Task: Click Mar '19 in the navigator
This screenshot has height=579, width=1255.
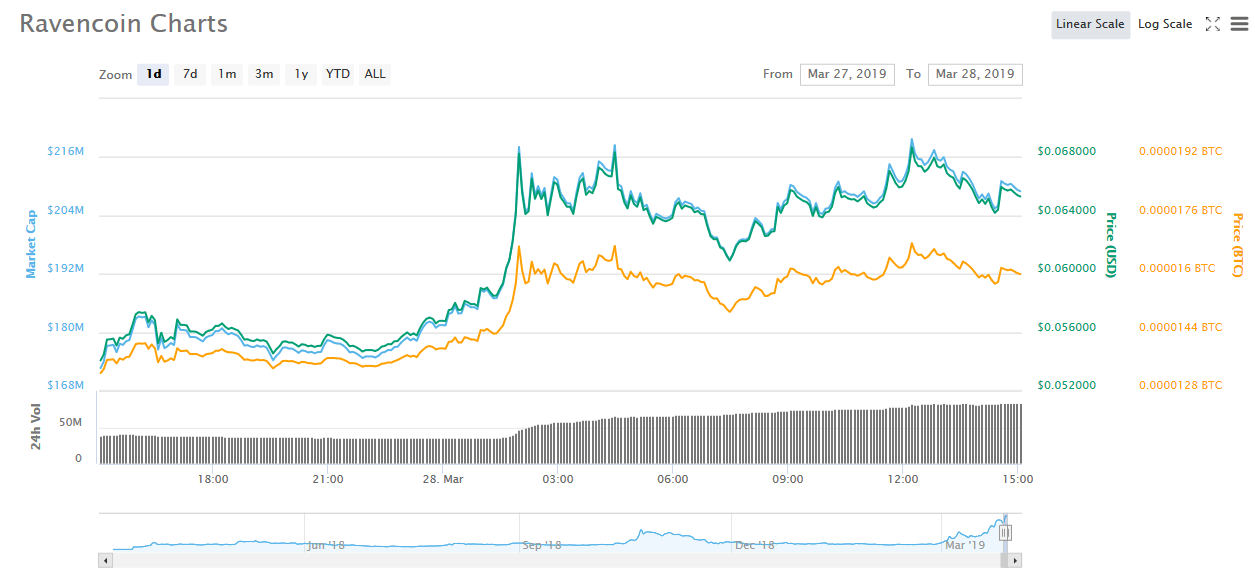Action: click(x=965, y=546)
